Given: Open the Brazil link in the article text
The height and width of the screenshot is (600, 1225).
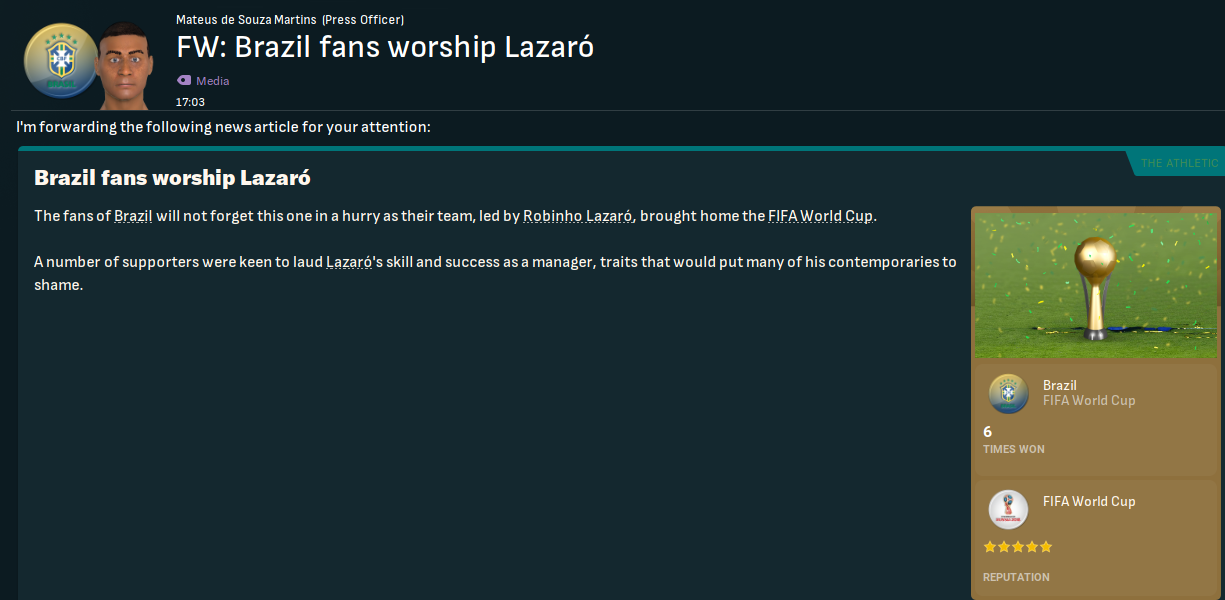Looking at the screenshot, I should point(133,216).
